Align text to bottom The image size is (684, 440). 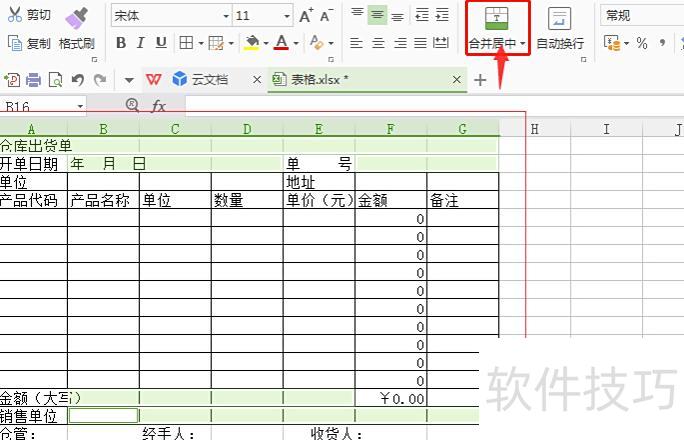coord(397,16)
